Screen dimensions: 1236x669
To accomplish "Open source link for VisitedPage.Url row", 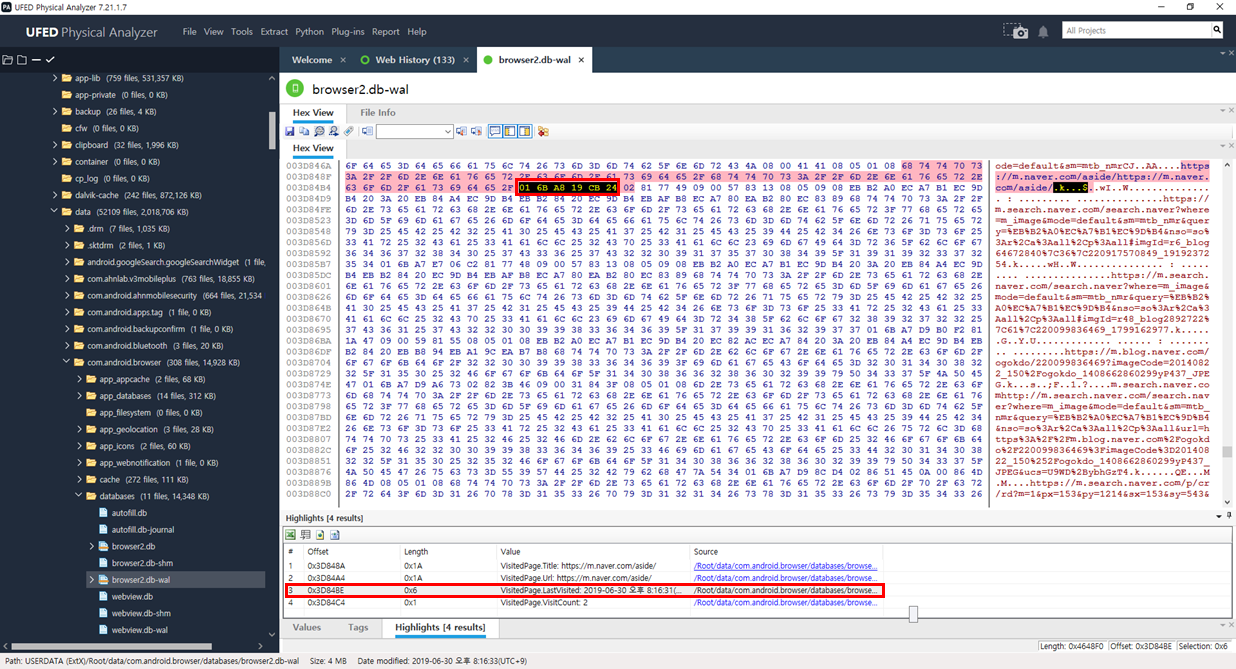I will pyautogui.click(x=786, y=578).
